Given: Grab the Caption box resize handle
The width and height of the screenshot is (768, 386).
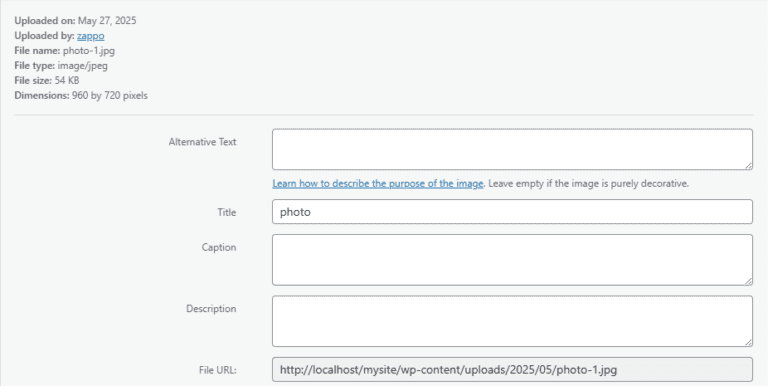Looking at the screenshot, I should tap(749, 281).
